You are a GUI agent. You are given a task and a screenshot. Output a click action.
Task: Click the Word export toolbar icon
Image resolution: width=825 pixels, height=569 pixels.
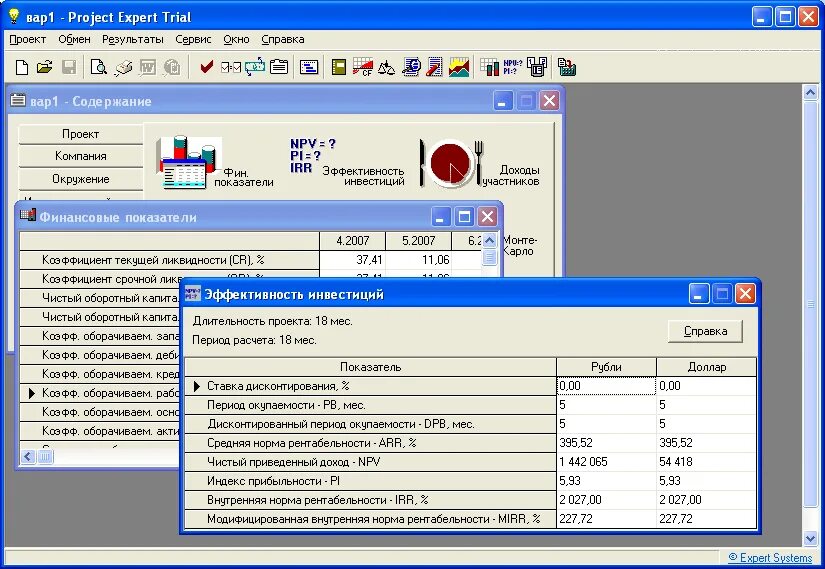(x=147, y=67)
